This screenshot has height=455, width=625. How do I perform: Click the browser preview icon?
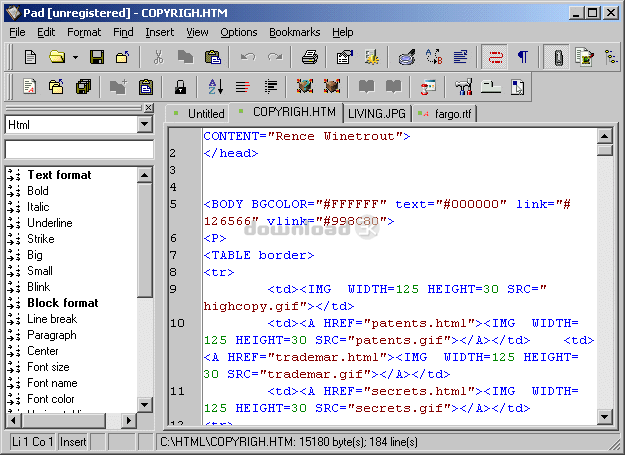click(428, 86)
